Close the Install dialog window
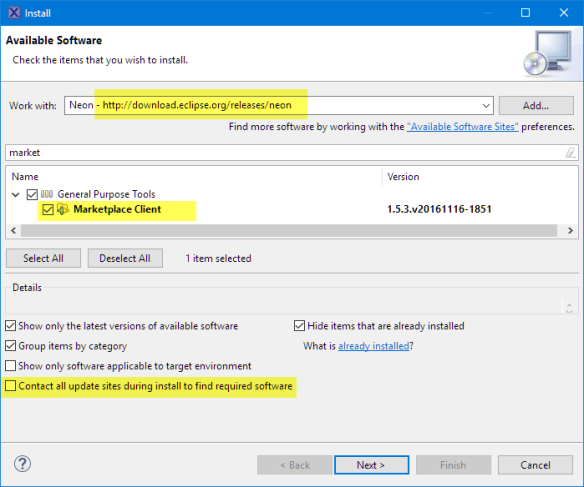This screenshot has height=487, width=584. [564, 13]
